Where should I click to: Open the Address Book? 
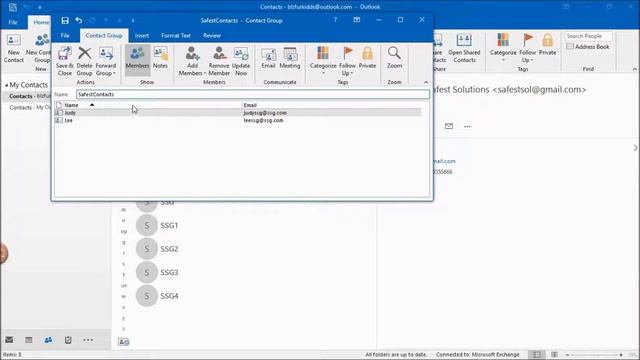pyautogui.click(x=588, y=47)
